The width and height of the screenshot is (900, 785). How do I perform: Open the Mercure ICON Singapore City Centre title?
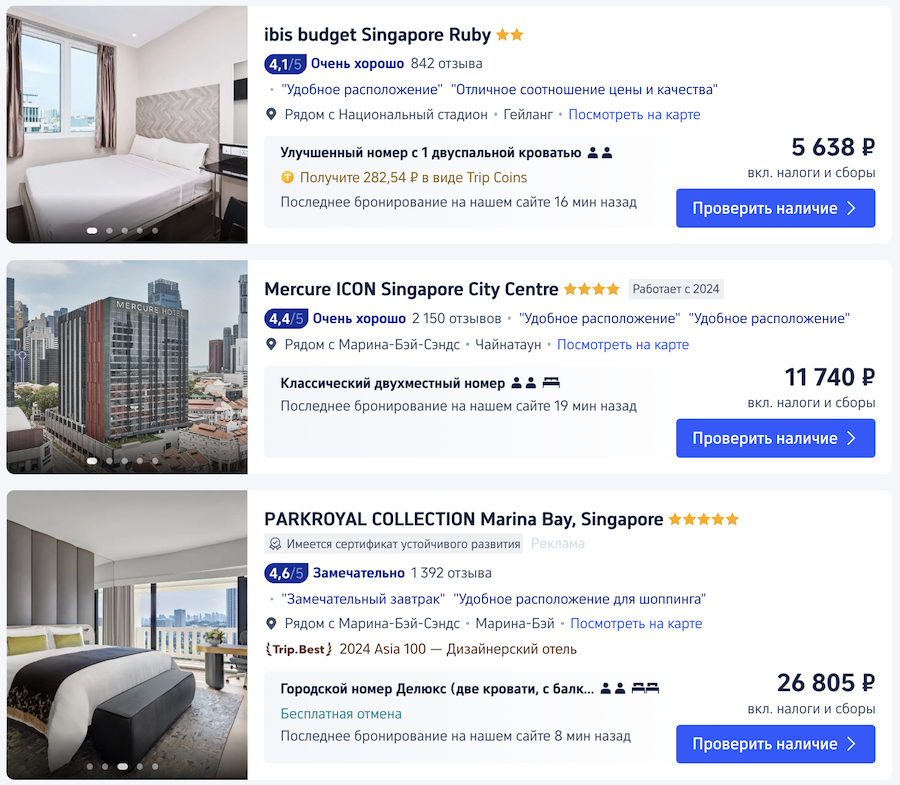pyautogui.click(x=411, y=289)
